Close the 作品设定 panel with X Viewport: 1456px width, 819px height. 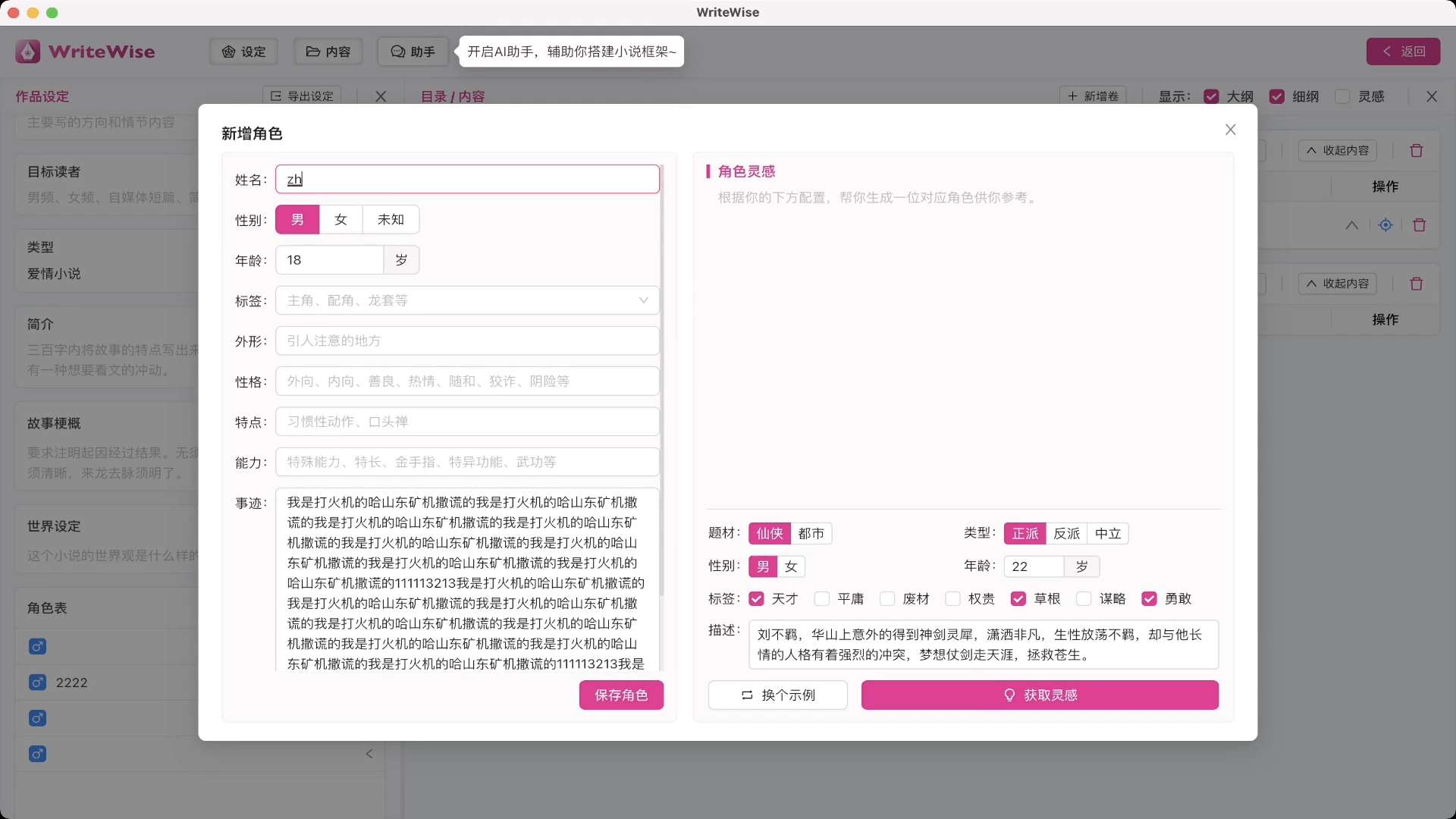(381, 96)
